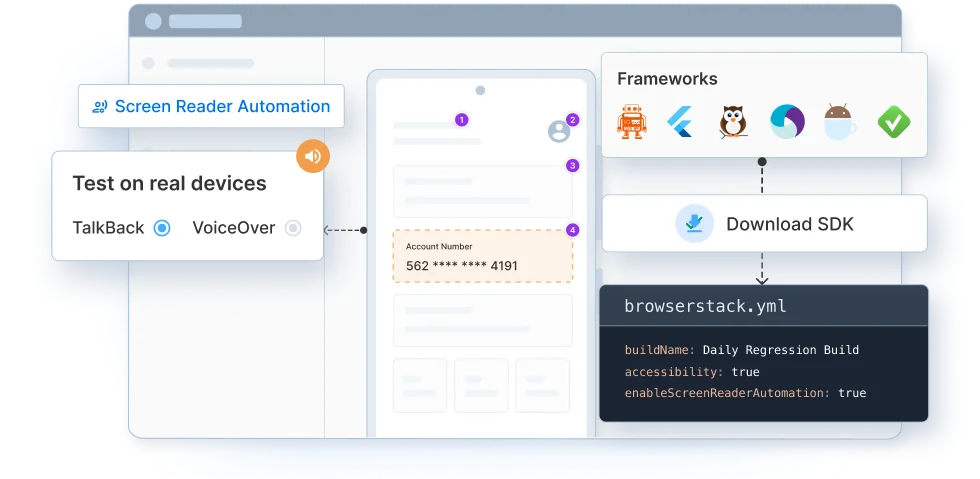Viewport: 980px width, 479px height.
Task: Click the Download SDK button
Action: 764,223
